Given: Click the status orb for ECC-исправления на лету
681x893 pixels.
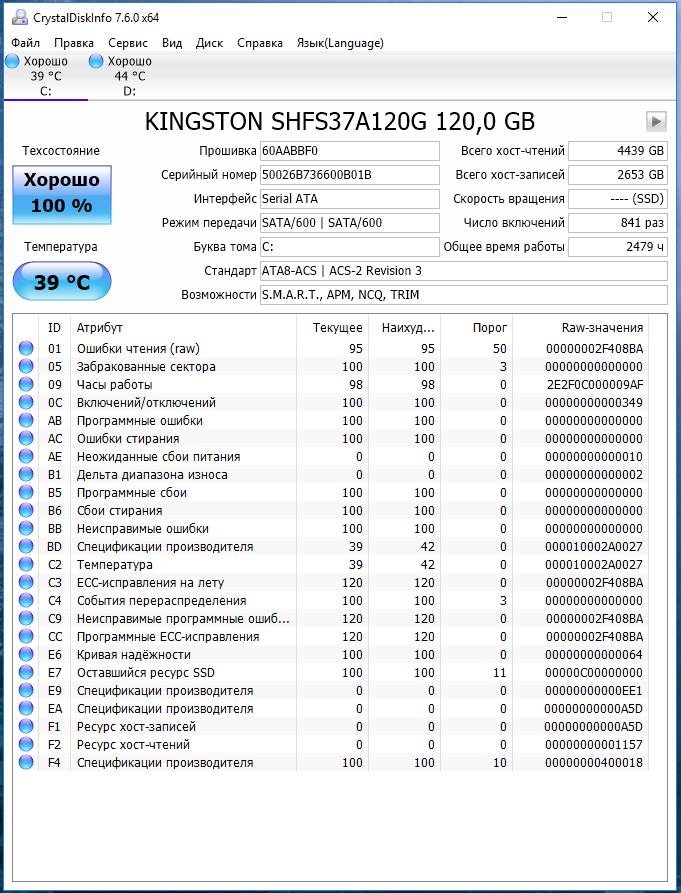Looking at the screenshot, I should pos(26,583).
